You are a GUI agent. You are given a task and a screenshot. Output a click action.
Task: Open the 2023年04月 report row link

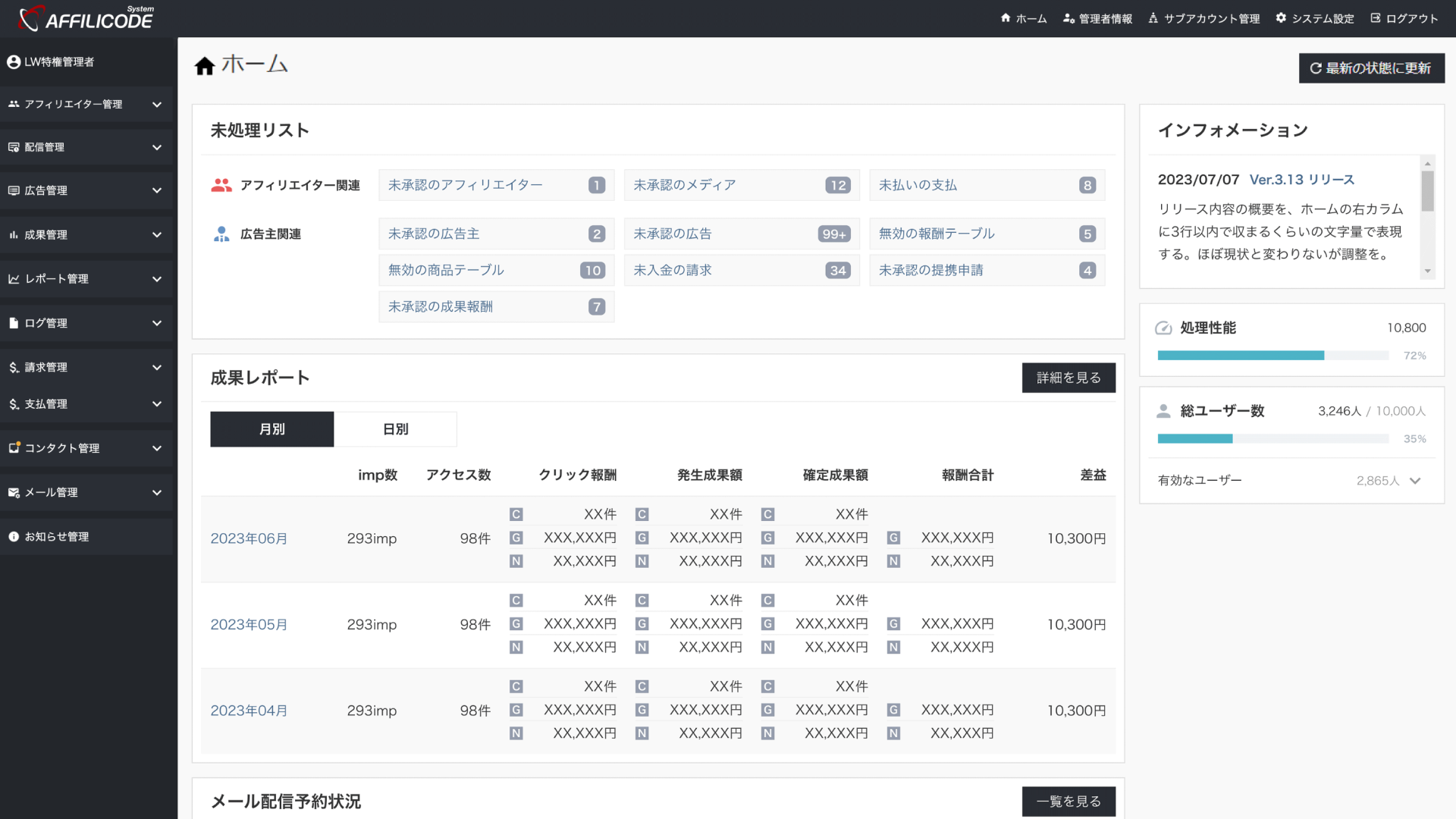(x=249, y=711)
